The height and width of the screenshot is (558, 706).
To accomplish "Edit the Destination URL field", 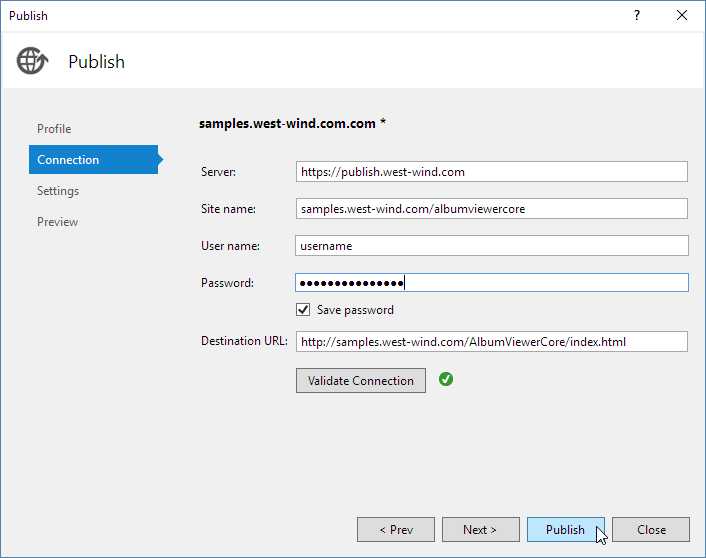I will pyautogui.click(x=492, y=342).
